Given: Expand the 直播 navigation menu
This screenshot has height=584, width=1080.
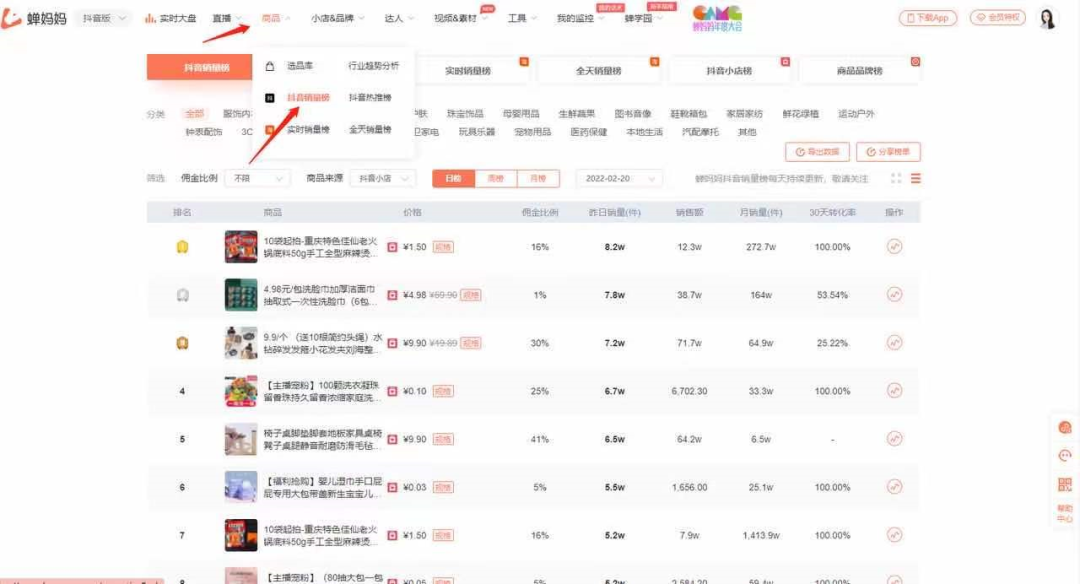Looking at the screenshot, I should pos(227,18).
